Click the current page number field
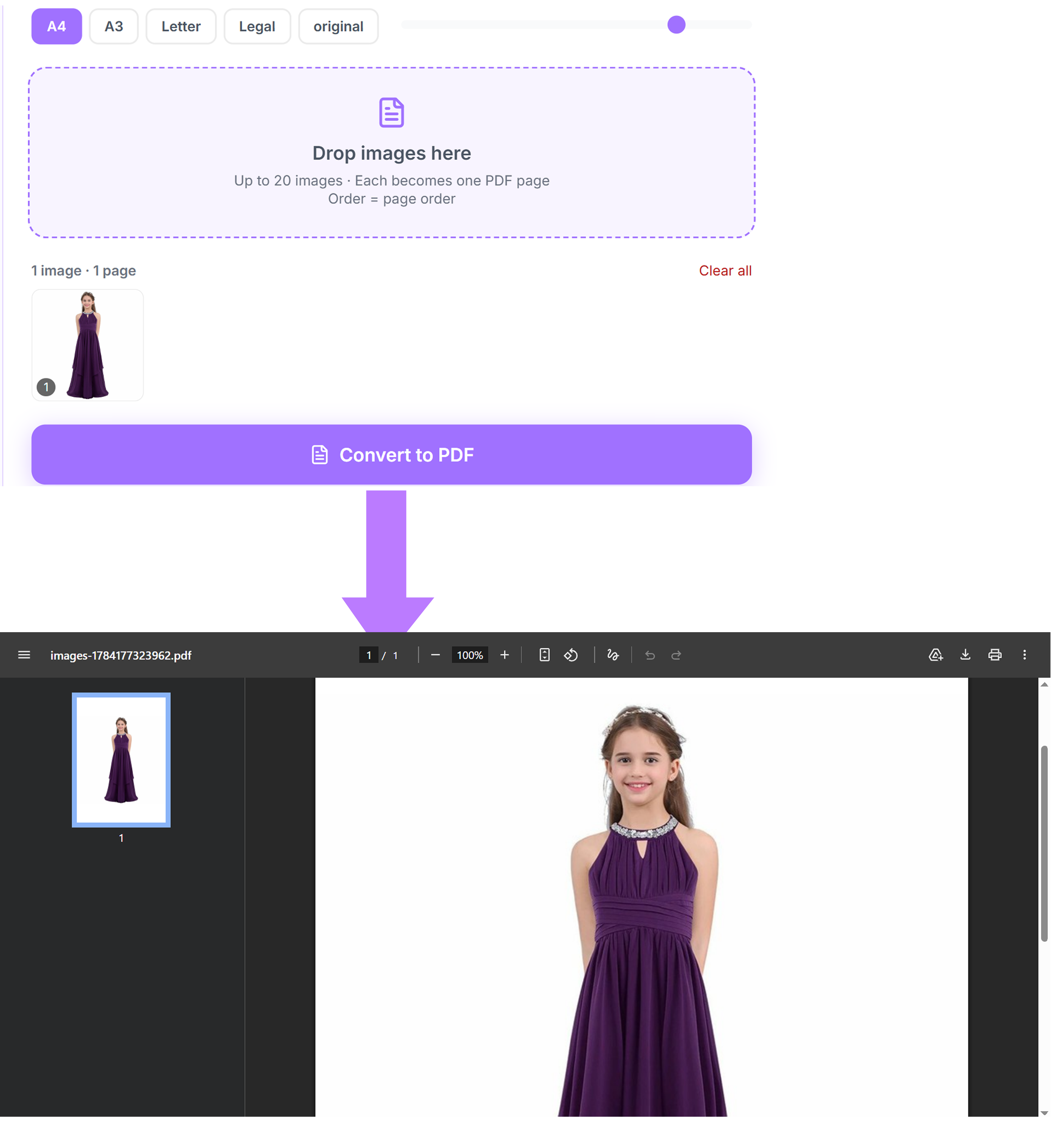The image size is (1051, 1148). point(369,655)
